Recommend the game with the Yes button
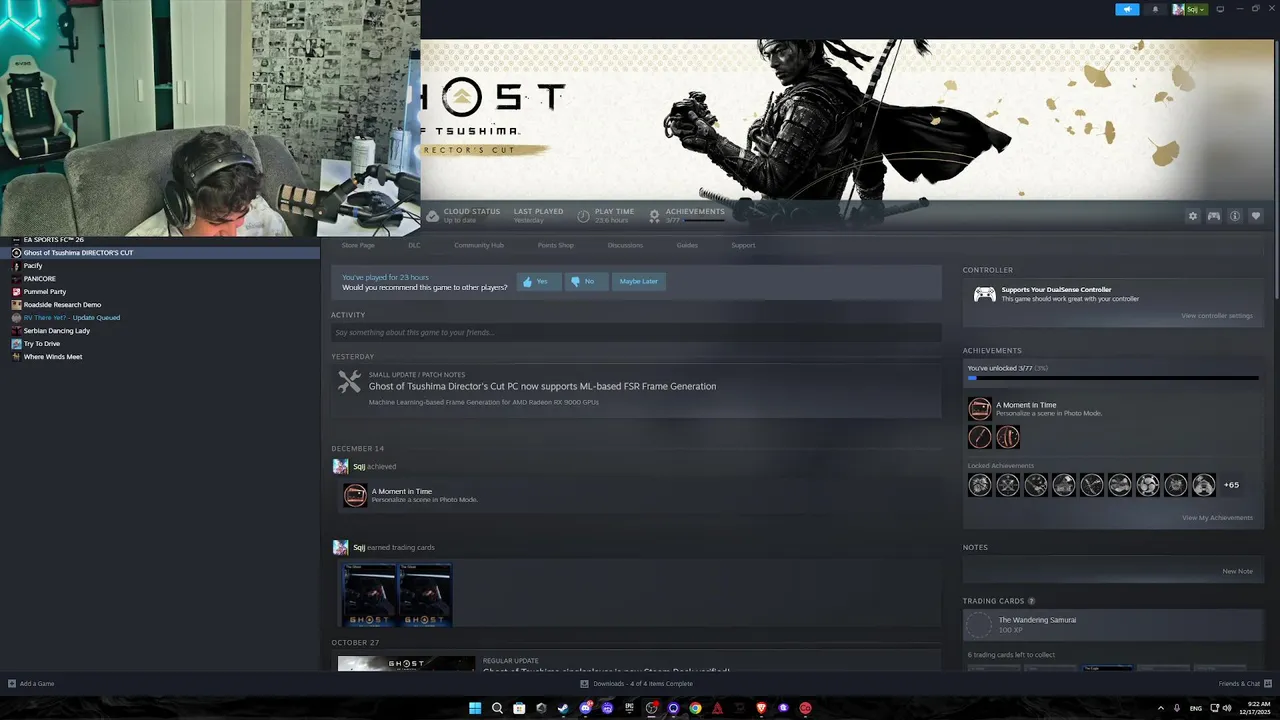 pos(538,281)
